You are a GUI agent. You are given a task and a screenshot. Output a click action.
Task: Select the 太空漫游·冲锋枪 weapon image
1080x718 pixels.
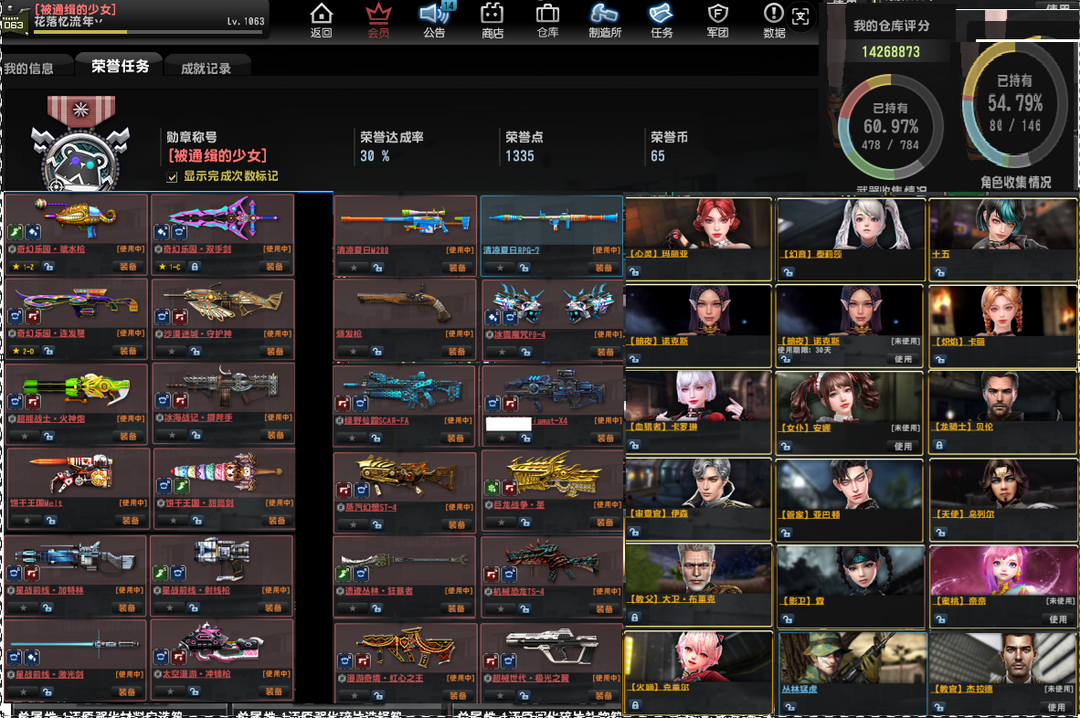click(x=222, y=644)
